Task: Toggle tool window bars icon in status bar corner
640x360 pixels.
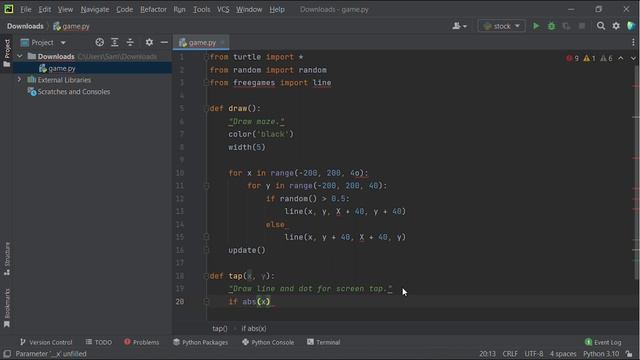Action: 7,354
